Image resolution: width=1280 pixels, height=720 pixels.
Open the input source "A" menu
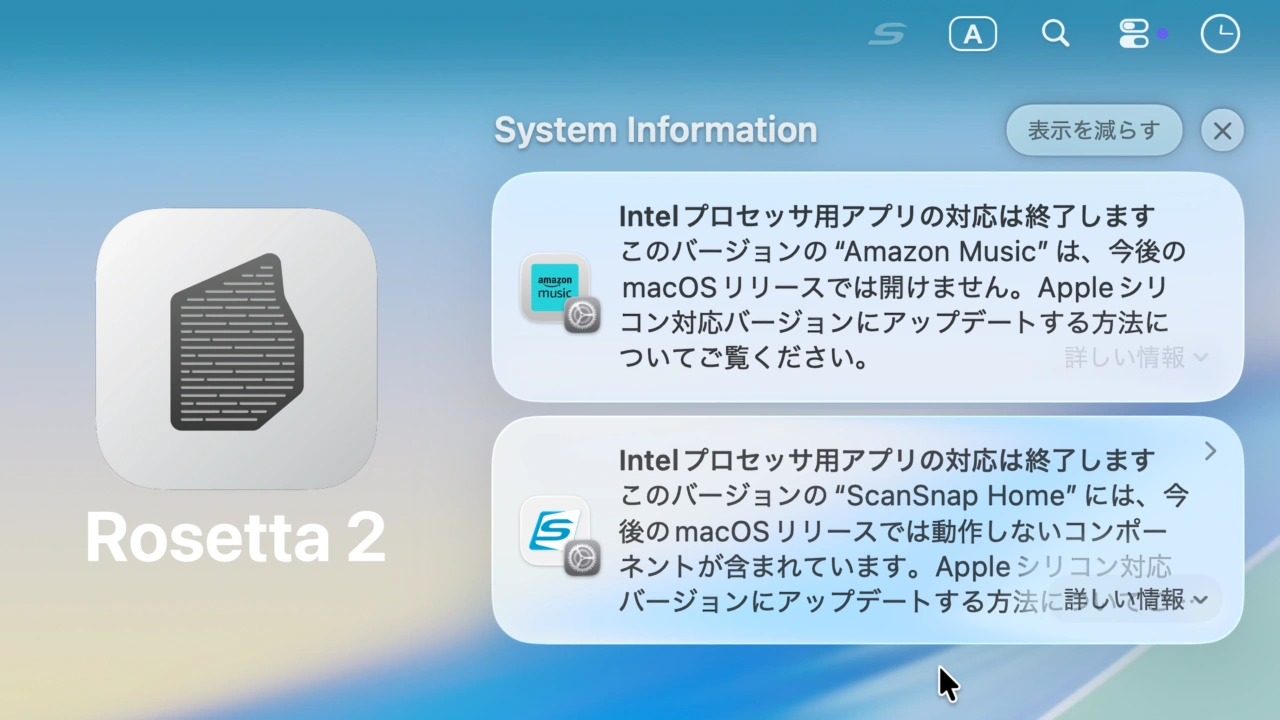point(972,34)
